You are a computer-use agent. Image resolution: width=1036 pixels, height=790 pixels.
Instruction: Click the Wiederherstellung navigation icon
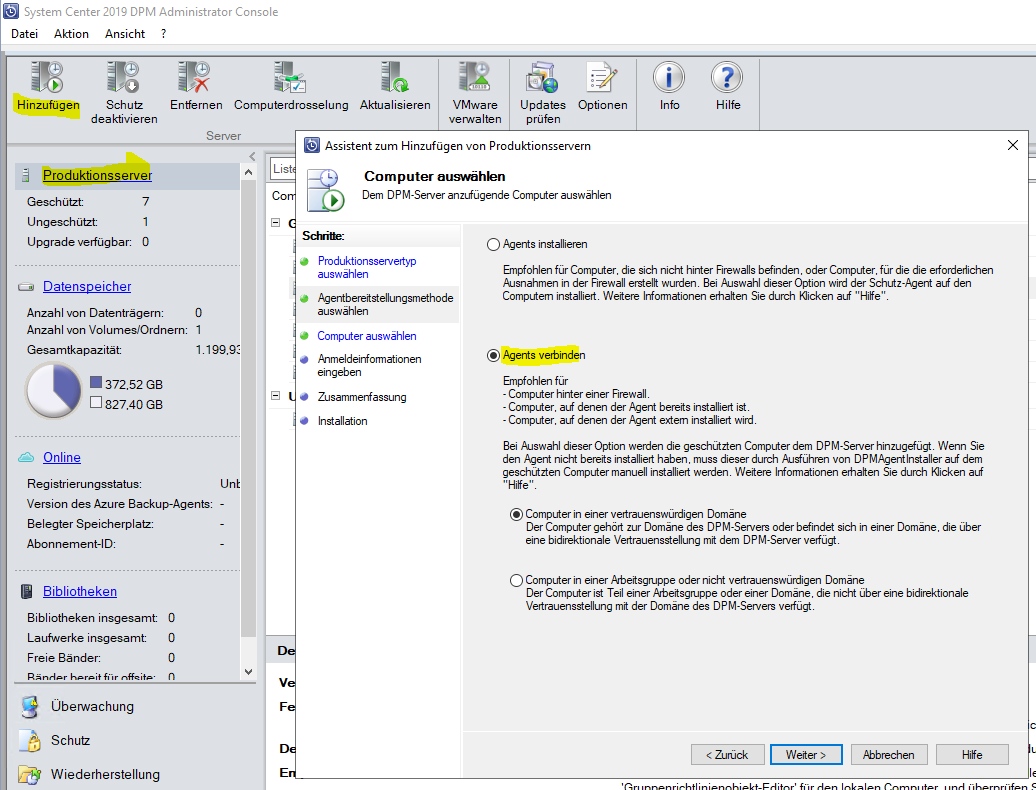click(30, 774)
